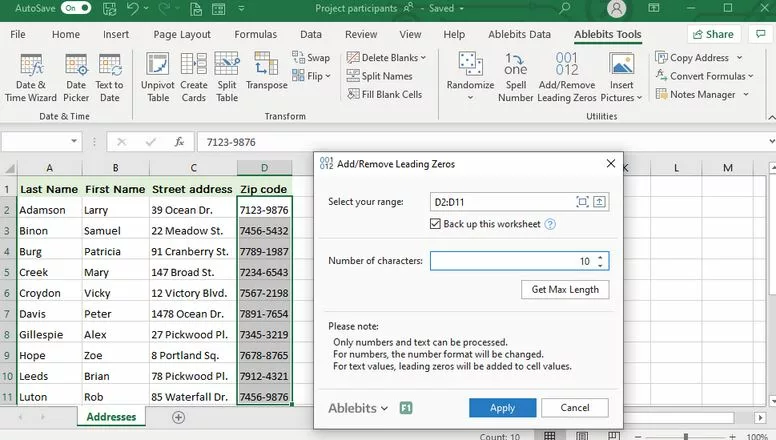Run the Unpivot Table tool
The width and height of the screenshot is (776, 440).
[x=157, y=77]
